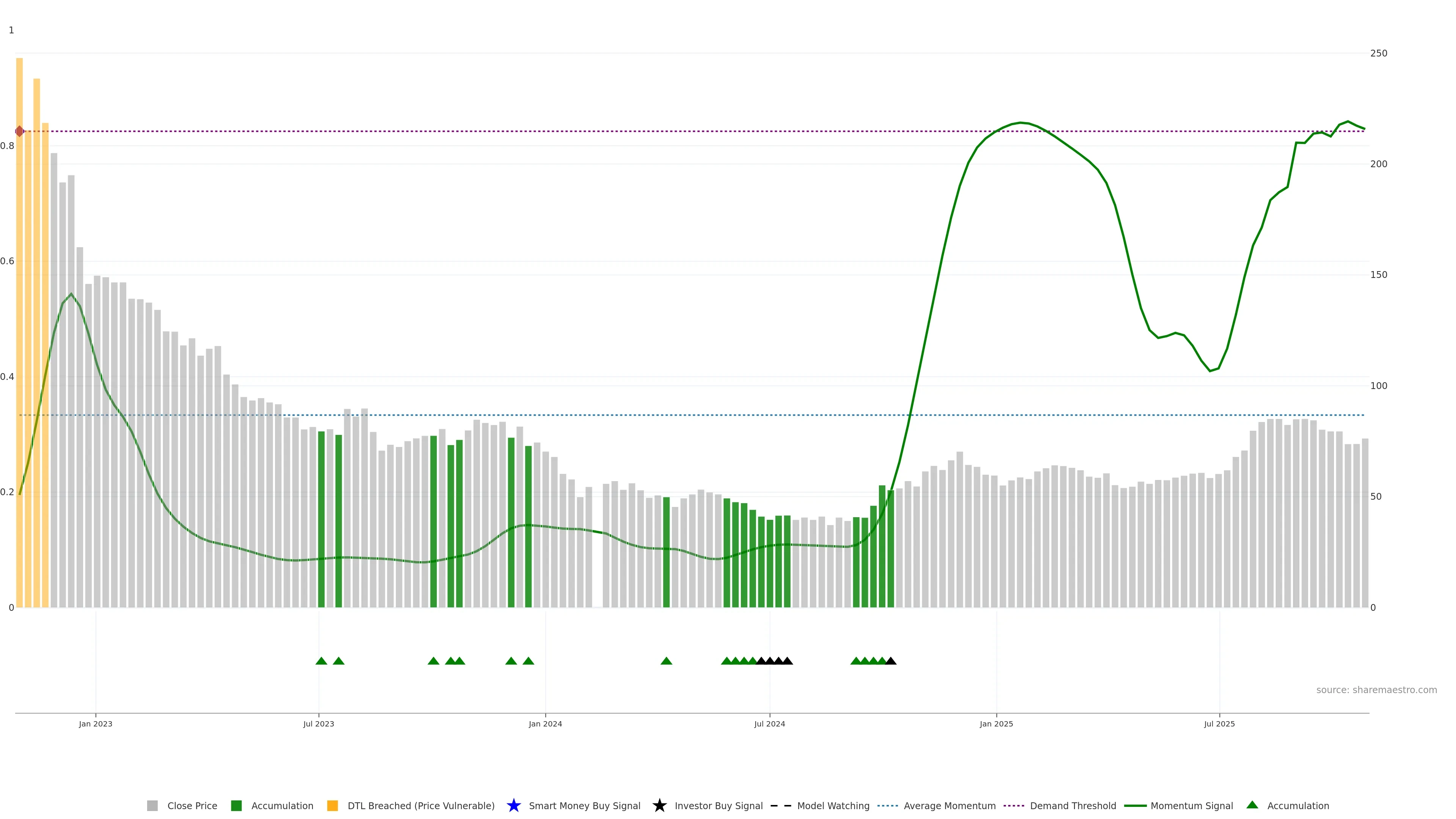Screen dimensions: 1456x819
Task: Toggle the Demand Threshold legend label
Action: click(1073, 805)
